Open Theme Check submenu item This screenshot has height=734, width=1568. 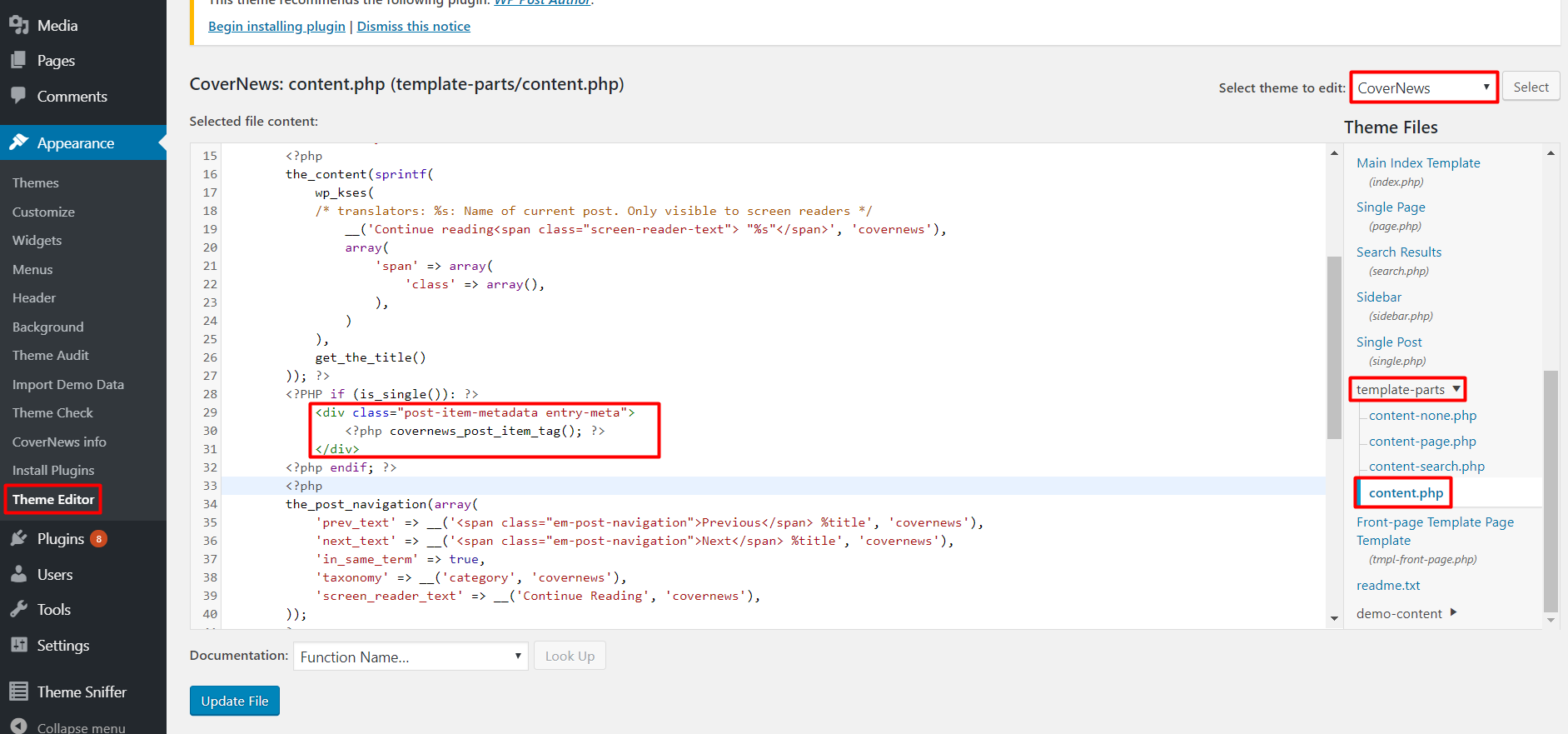coord(52,412)
